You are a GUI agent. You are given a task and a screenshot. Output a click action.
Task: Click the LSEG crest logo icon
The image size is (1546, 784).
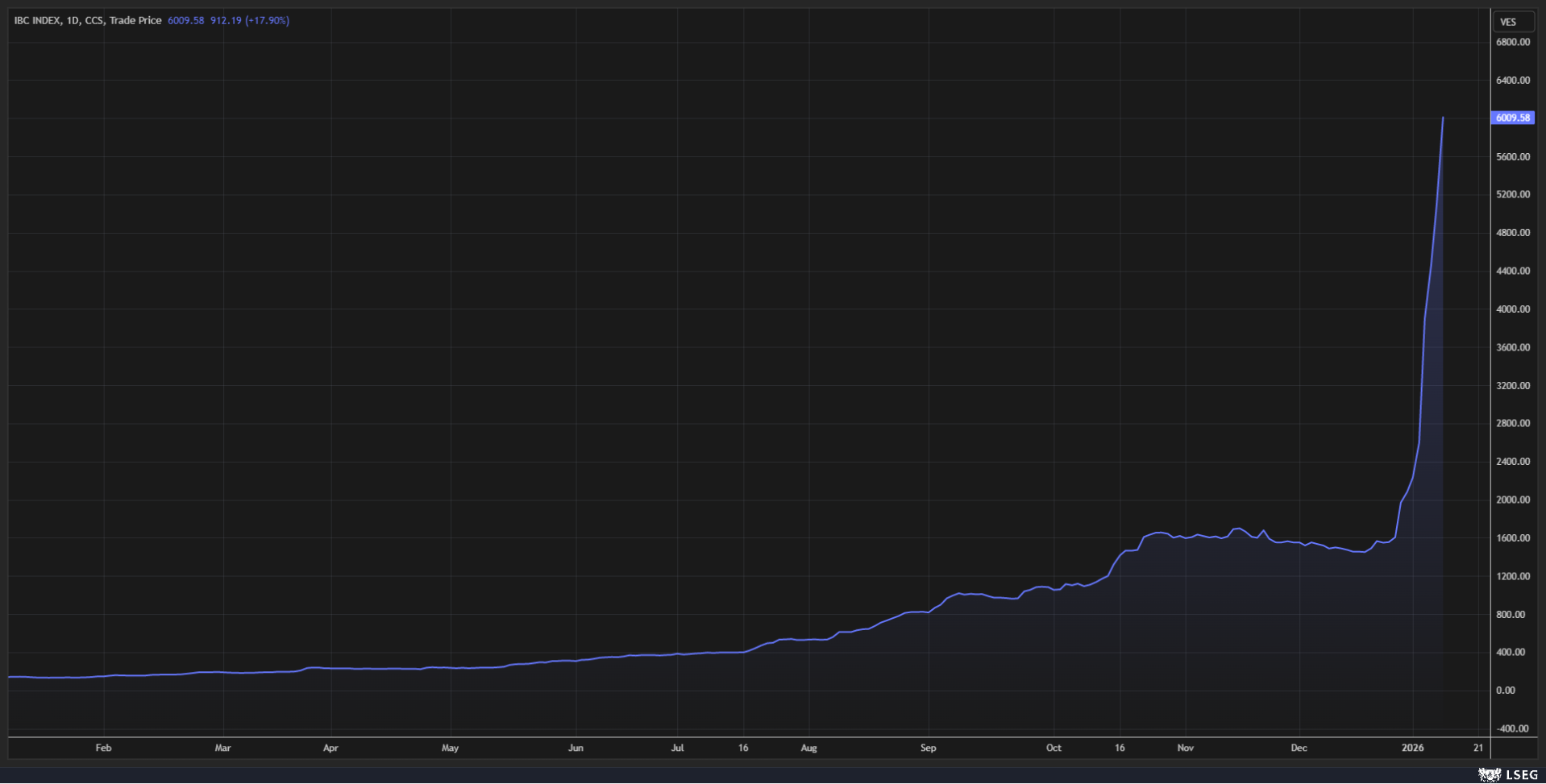click(x=1489, y=774)
